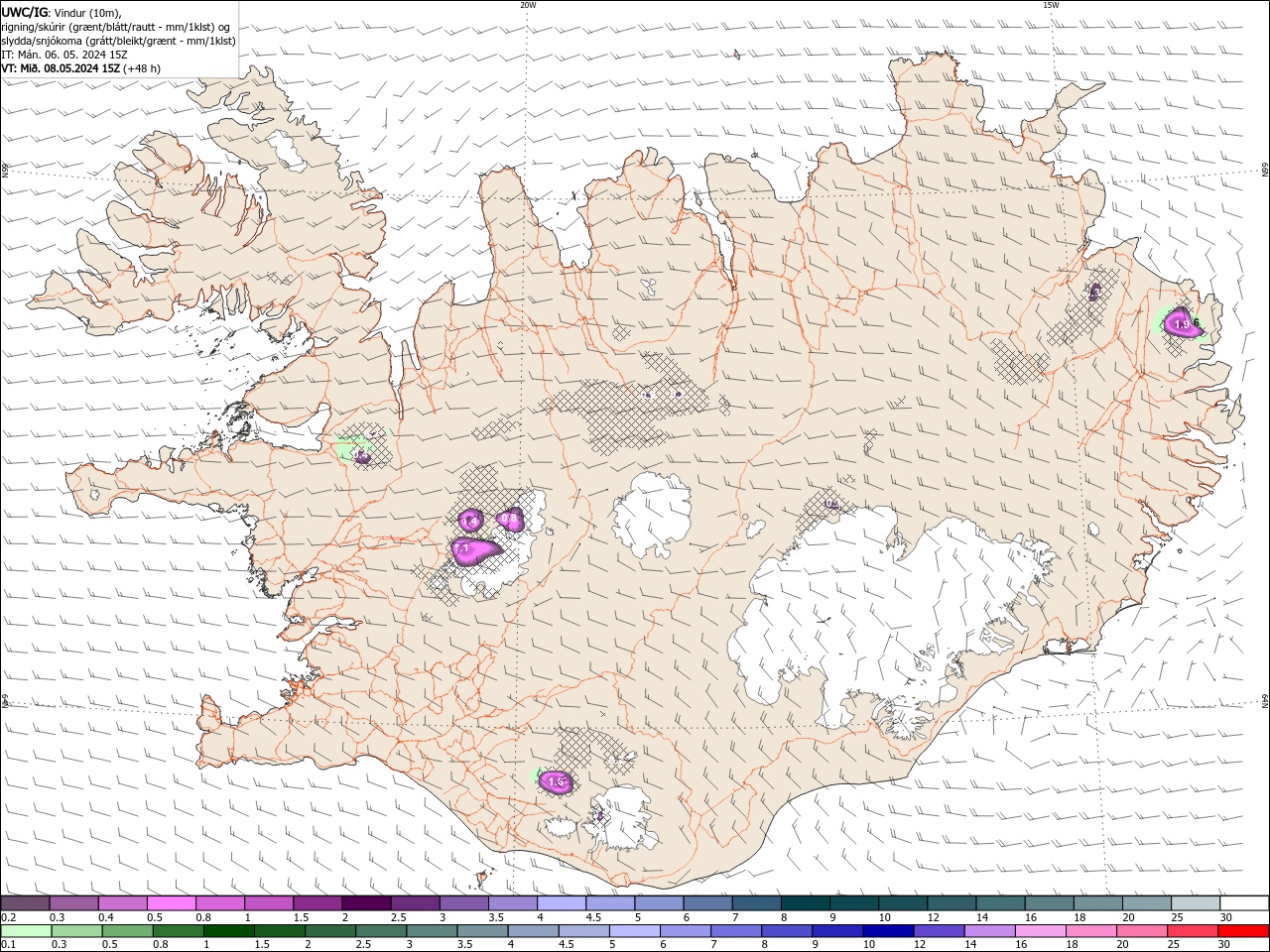Select the snow blob labelled 1.4
1270x952 pixels.
(x=471, y=520)
